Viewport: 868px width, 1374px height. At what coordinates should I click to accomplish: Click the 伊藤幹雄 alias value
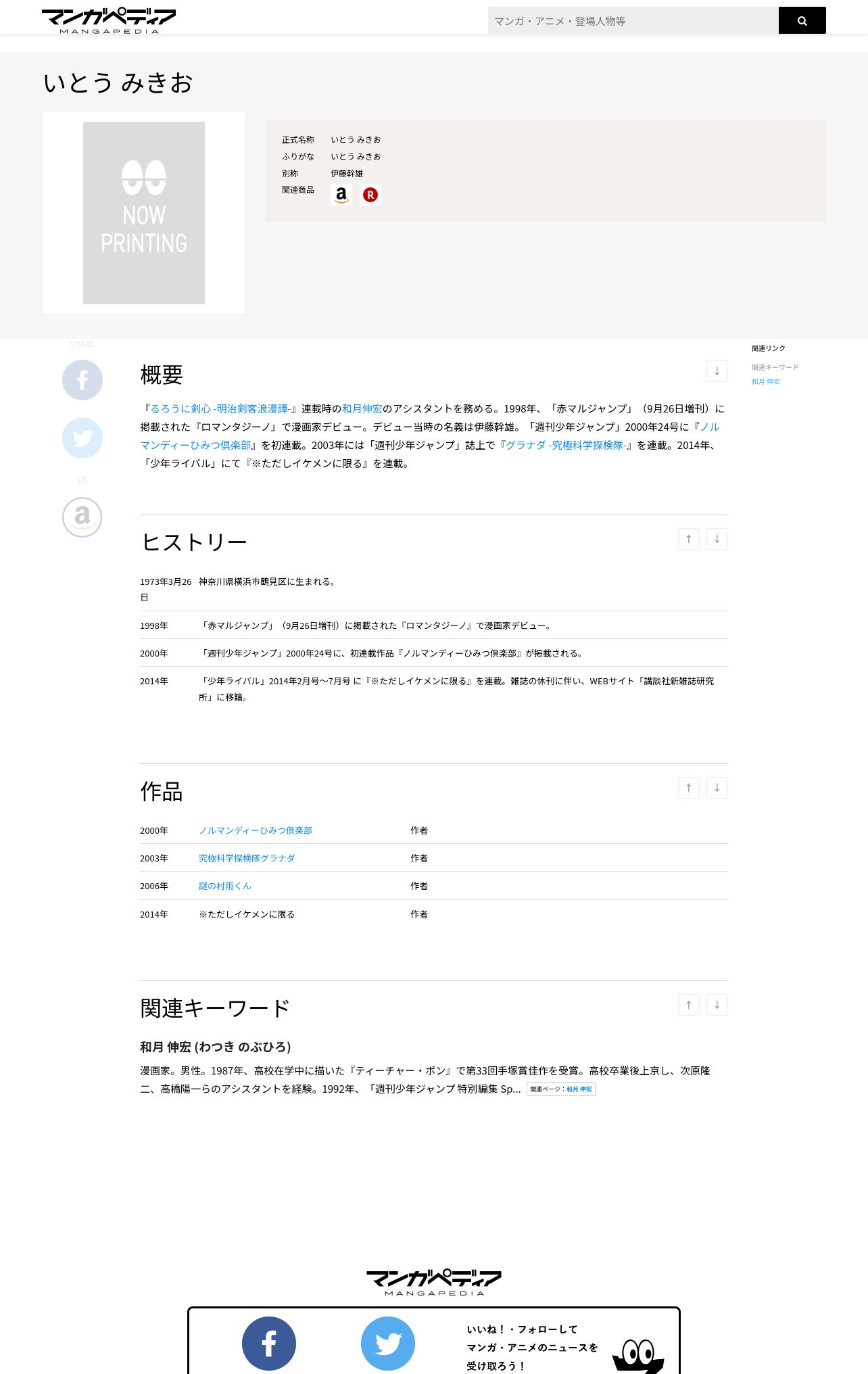347,173
